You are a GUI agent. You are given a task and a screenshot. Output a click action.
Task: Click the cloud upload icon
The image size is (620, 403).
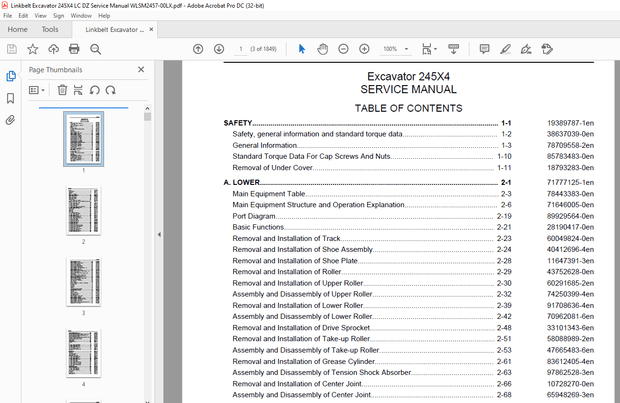pyautogui.click(x=53, y=49)
